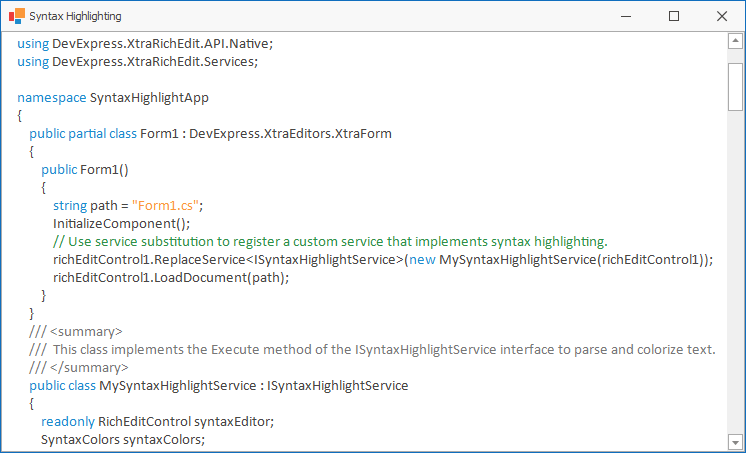Click 'public class' before MySyntaxHighlightService
The width and height of the screenshot is (746, 454).
pos(62,385)
